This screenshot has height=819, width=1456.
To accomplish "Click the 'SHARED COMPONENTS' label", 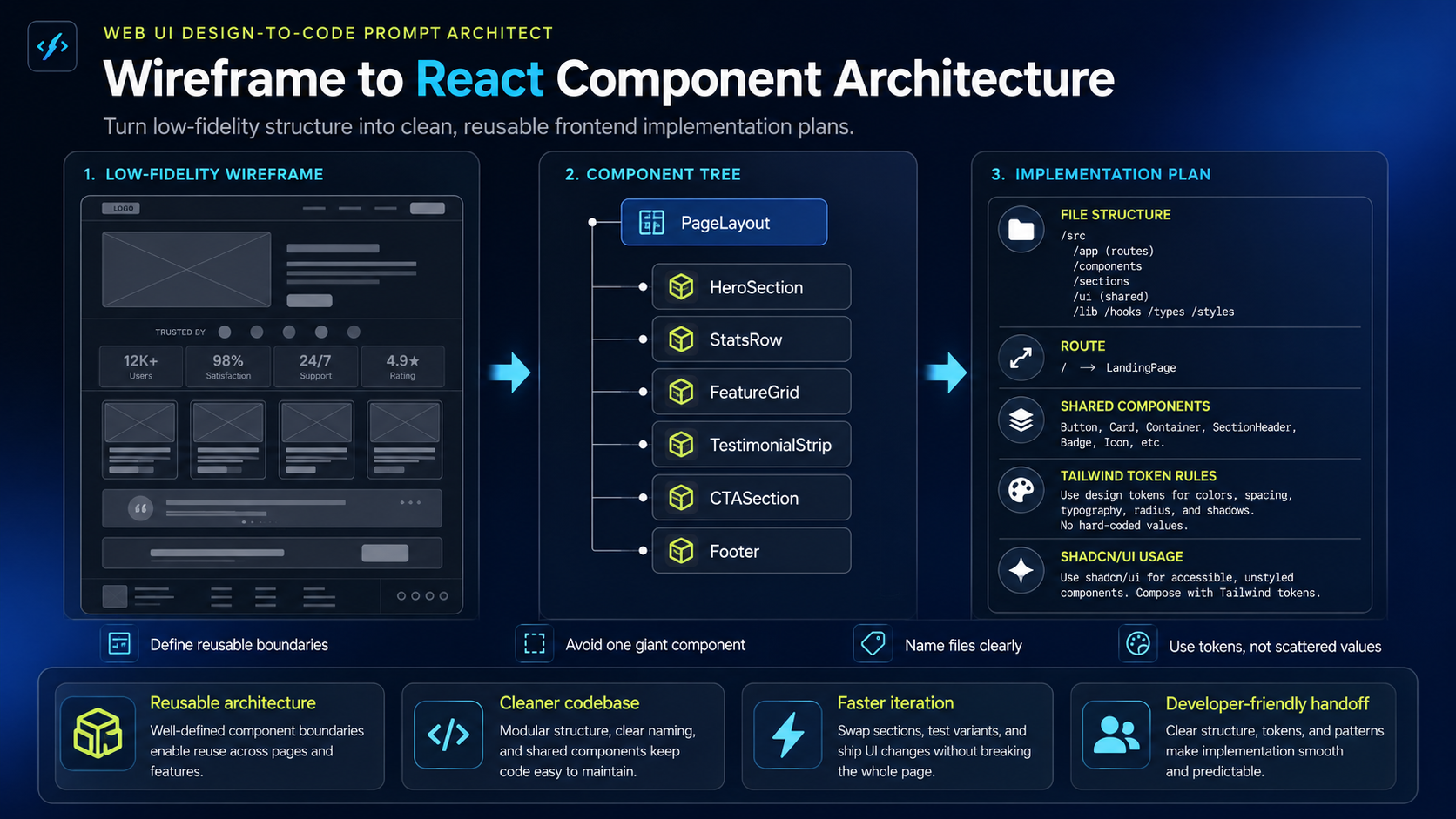I will [x=1135, y=406].
